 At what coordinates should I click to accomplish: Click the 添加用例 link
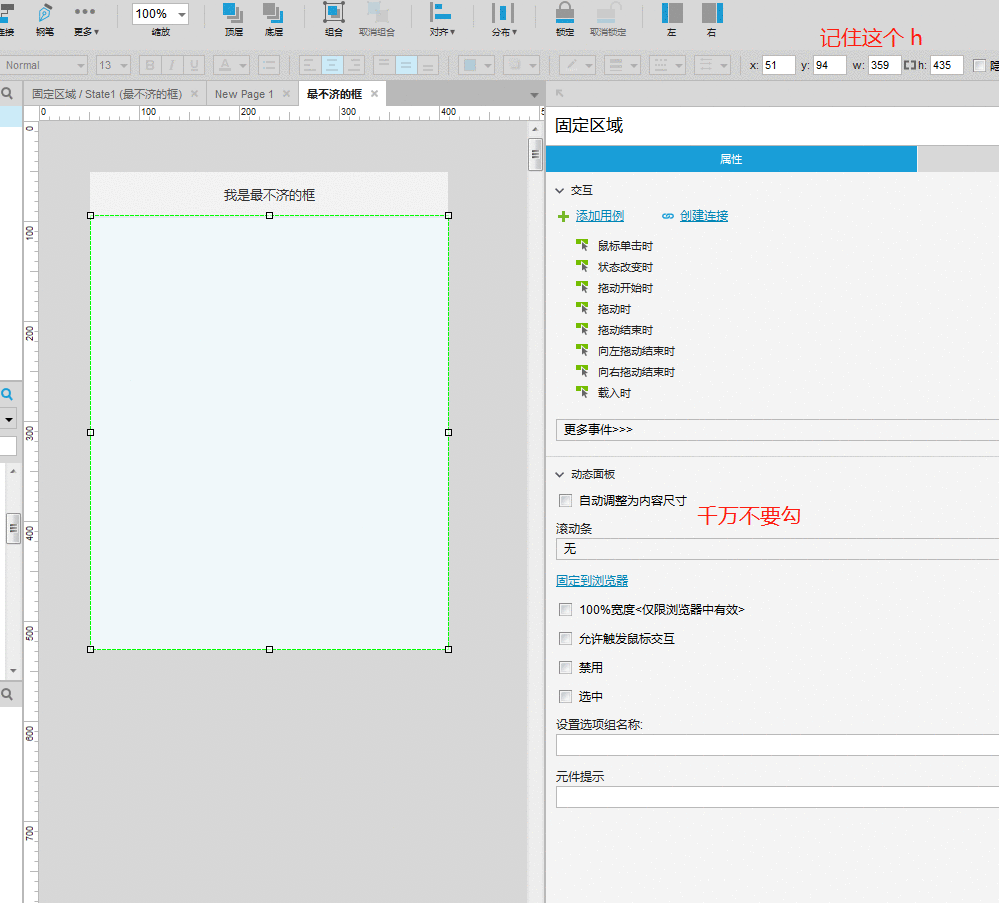tap(600, 216)
